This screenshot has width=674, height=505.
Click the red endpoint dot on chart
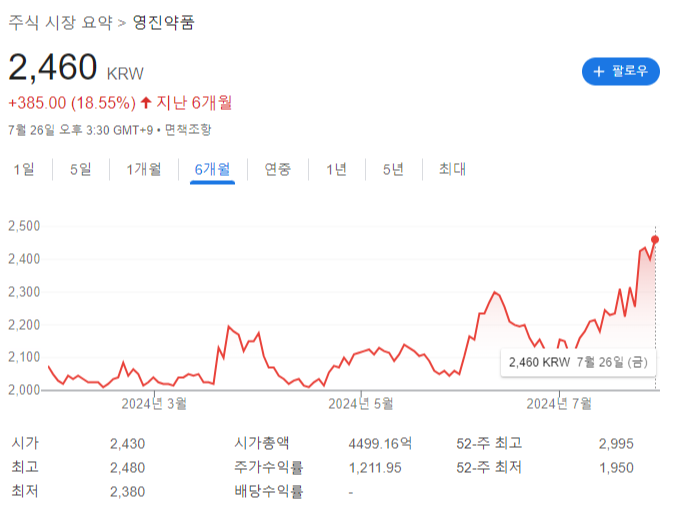pos(655,240)
